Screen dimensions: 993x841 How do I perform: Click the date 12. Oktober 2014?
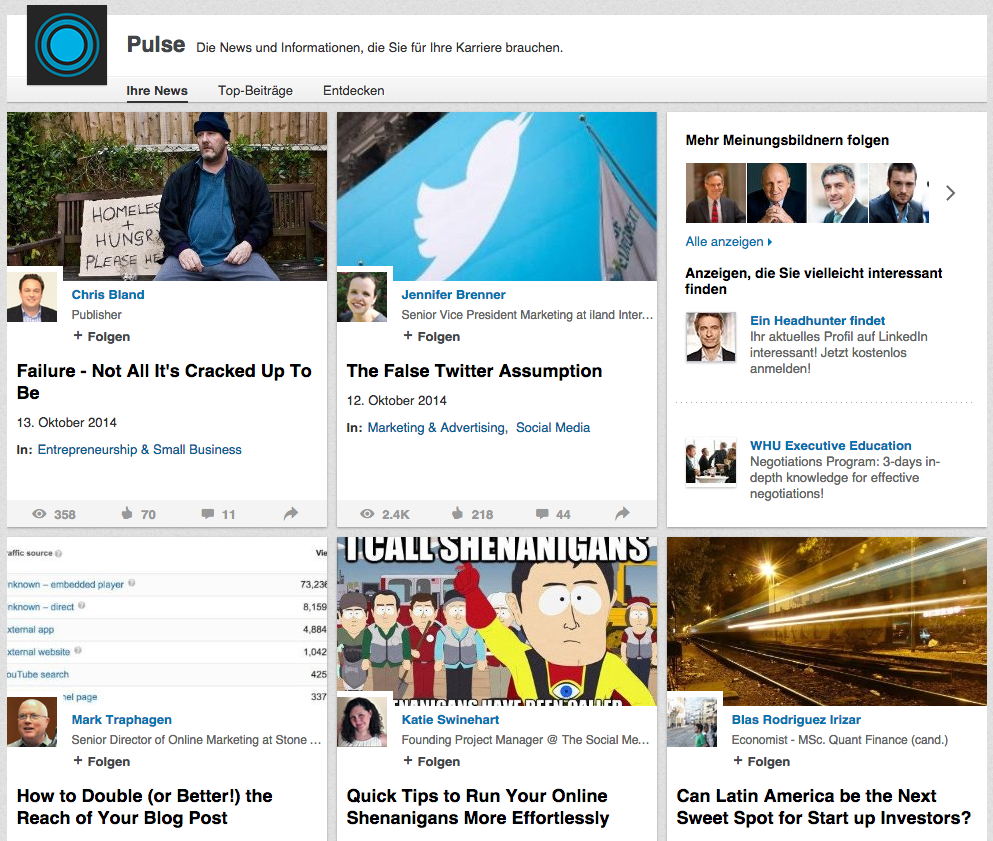coord(396,400)
